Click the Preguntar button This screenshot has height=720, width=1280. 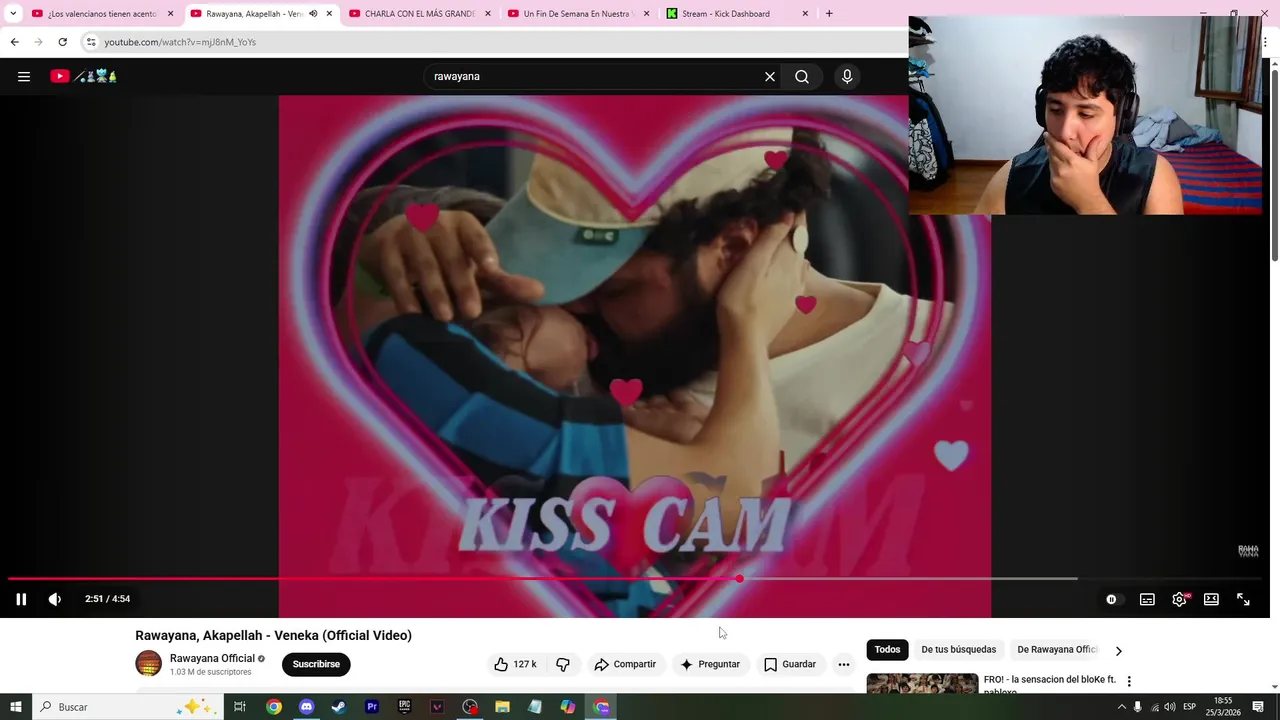710,664
